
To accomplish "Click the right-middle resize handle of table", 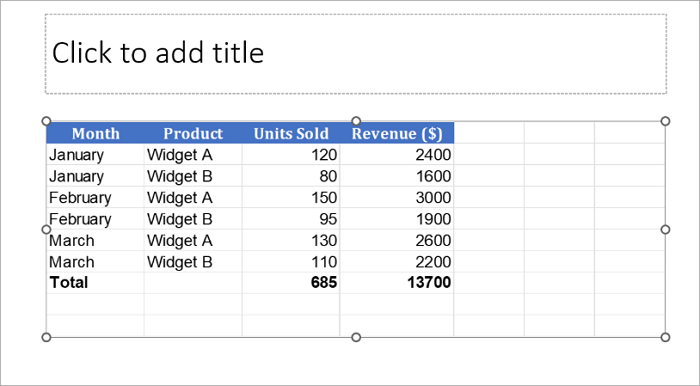I will [x=665, y=229].
